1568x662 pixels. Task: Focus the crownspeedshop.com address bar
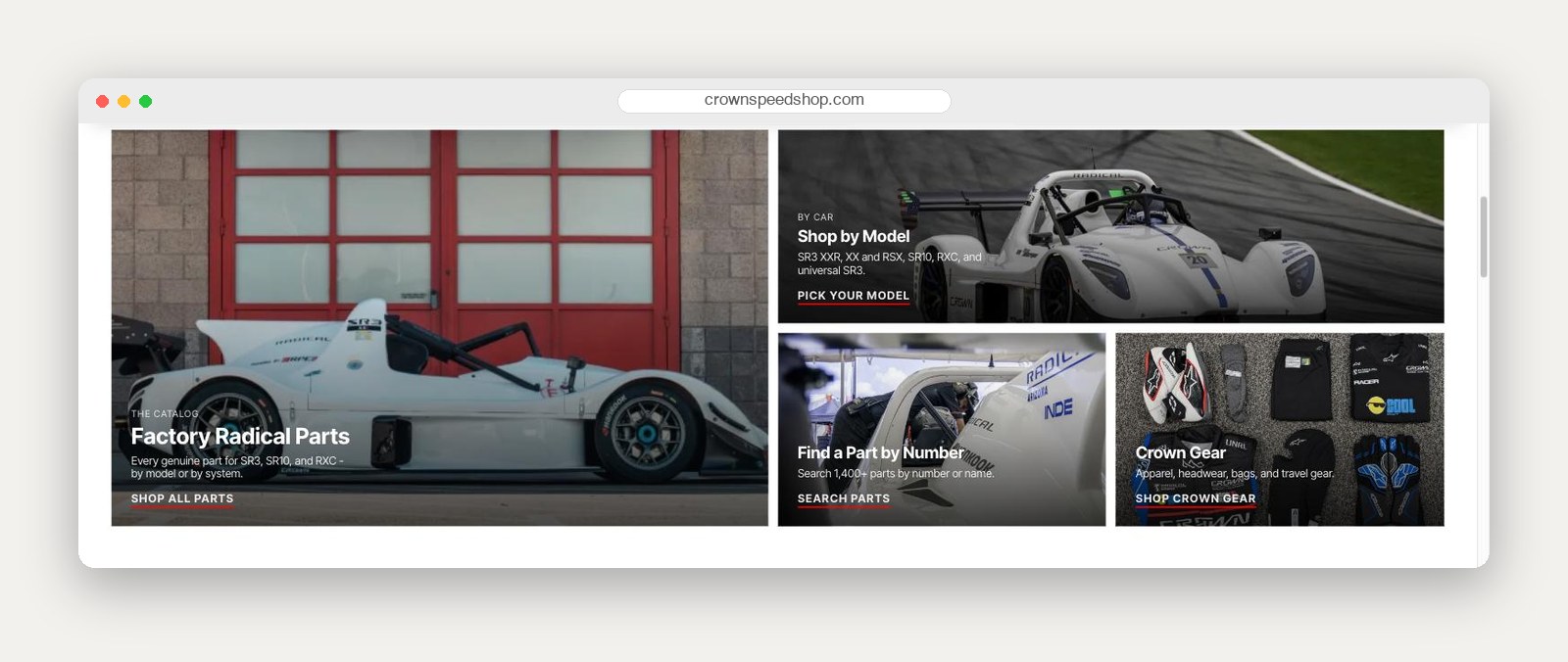[784, 100]
